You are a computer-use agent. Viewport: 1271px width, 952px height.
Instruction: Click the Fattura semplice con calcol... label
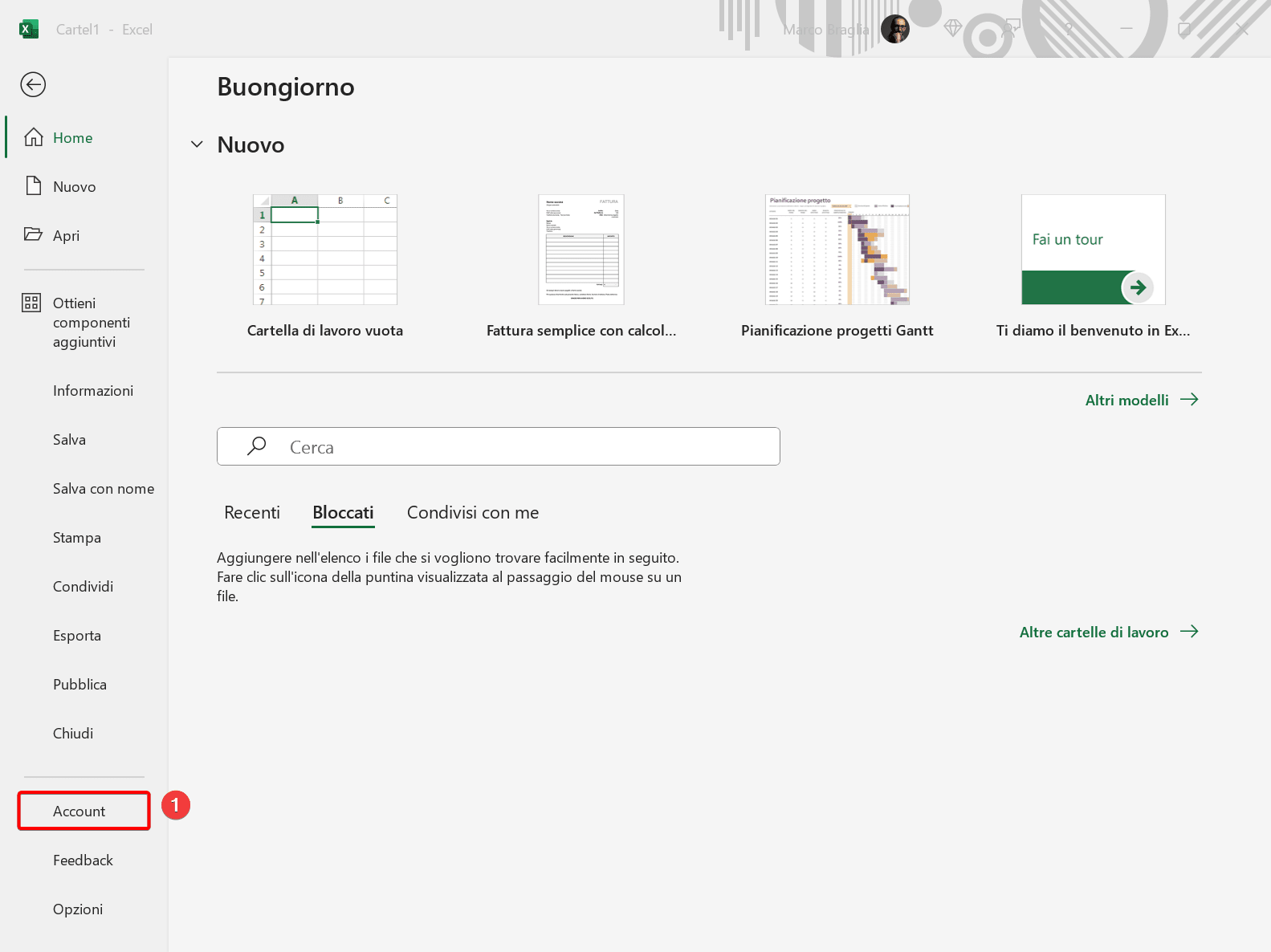[581, 331]
